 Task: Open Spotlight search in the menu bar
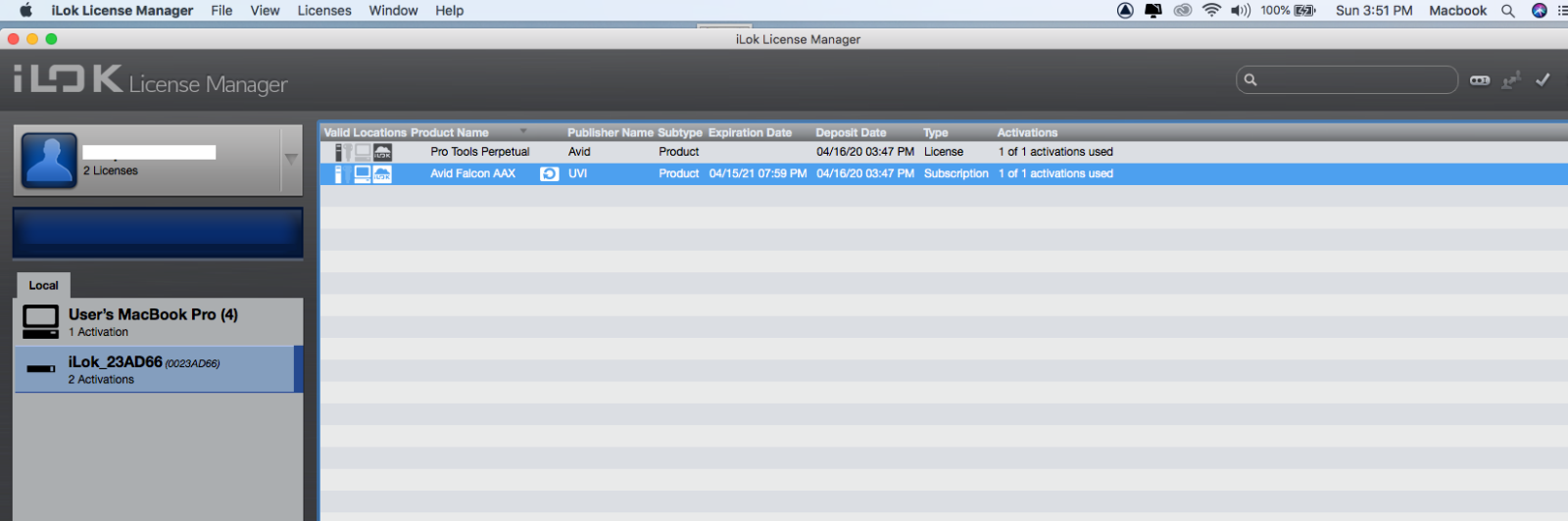click(x=1508, y=11)
